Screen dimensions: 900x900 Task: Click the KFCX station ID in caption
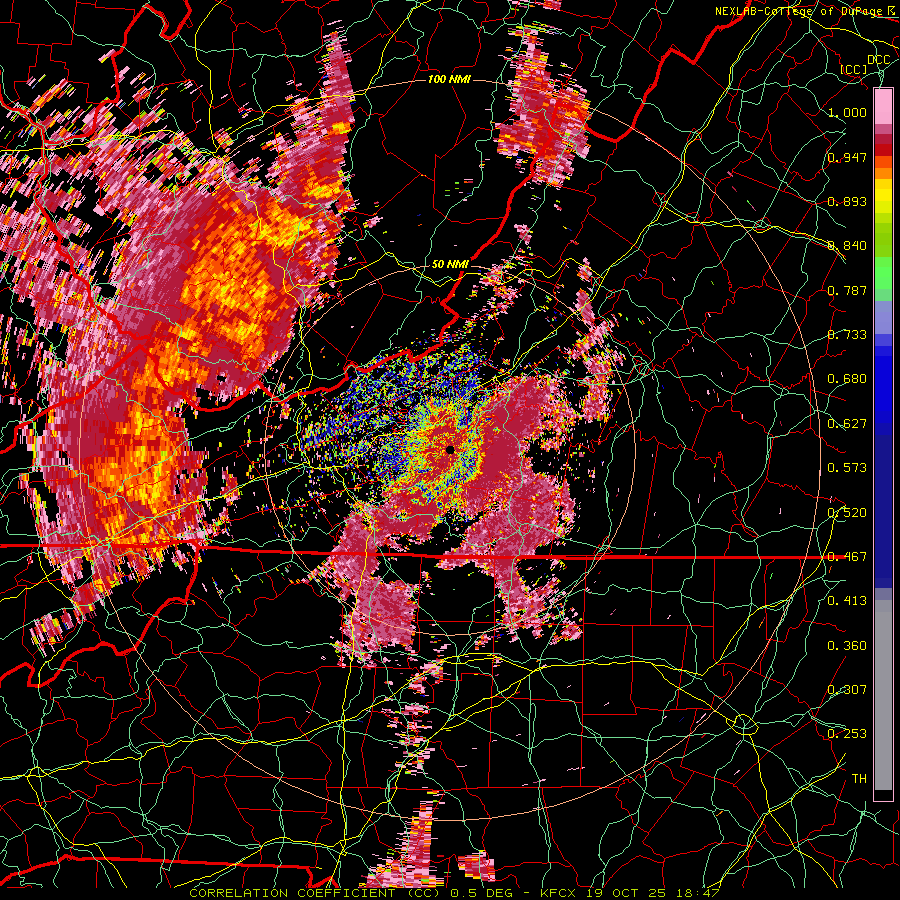557,893
